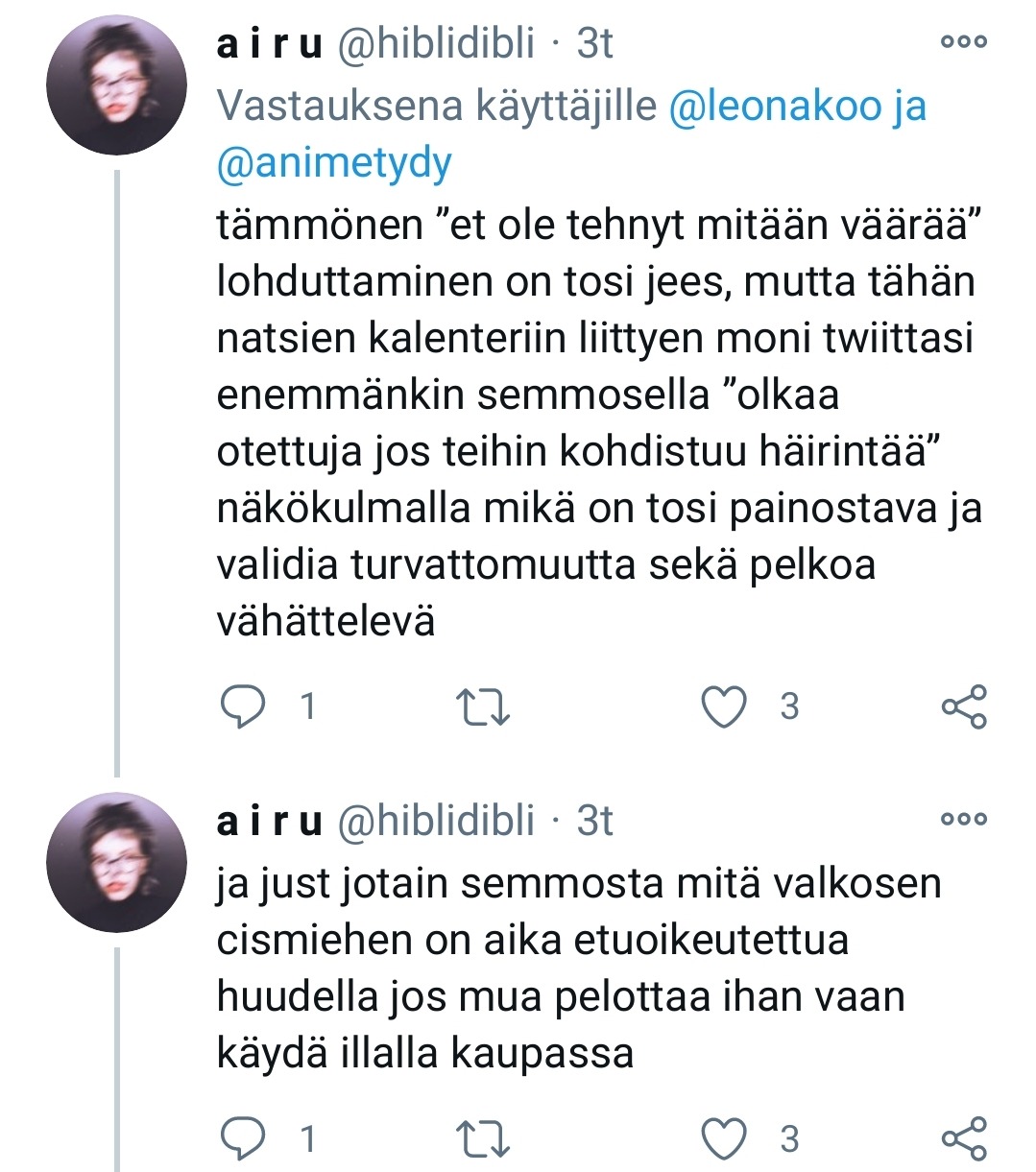Reply to the second tweet about cismiehen
The height and width of the screenshot is (1172, 1036).
[x=244, y=1139]
